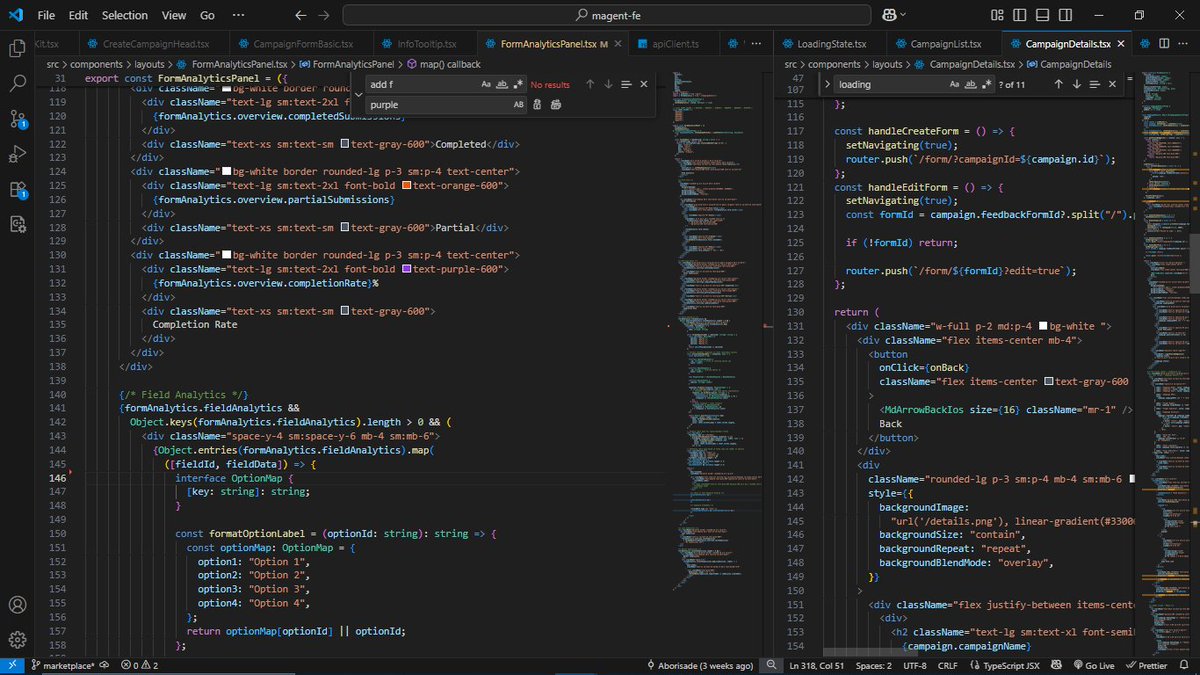The image size is (1200, 675).
Task: Open the Search view in activity bar
Action: pyautogui.click(x=17, y=84)
